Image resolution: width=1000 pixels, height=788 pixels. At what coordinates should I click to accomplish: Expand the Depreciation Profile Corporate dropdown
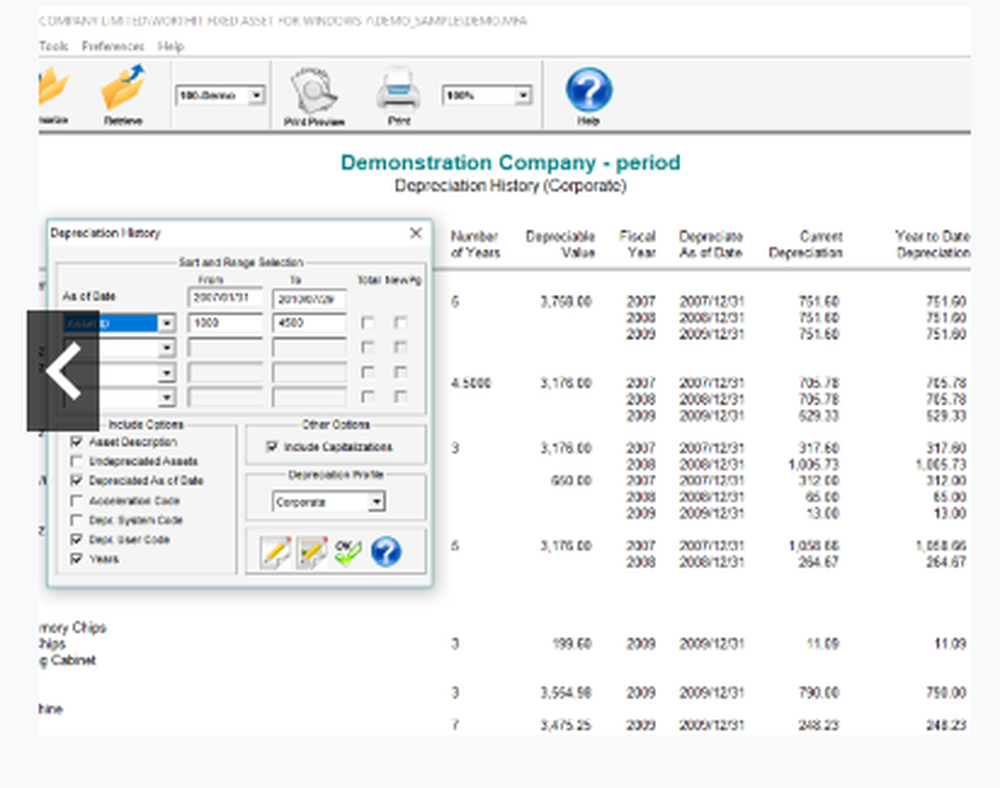point(375,502)
